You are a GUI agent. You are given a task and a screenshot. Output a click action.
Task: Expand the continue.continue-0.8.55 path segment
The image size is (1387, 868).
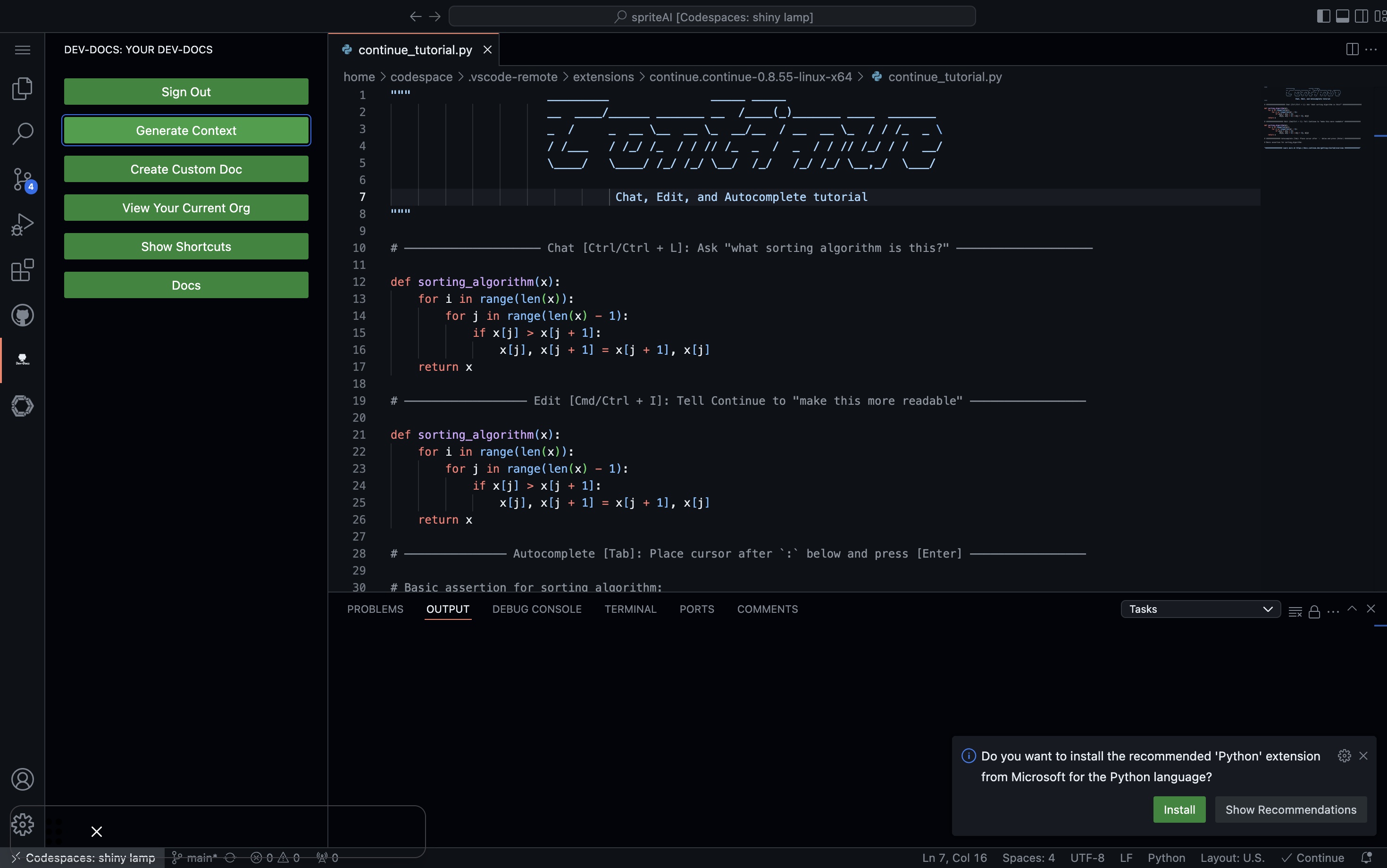point(751,77)
